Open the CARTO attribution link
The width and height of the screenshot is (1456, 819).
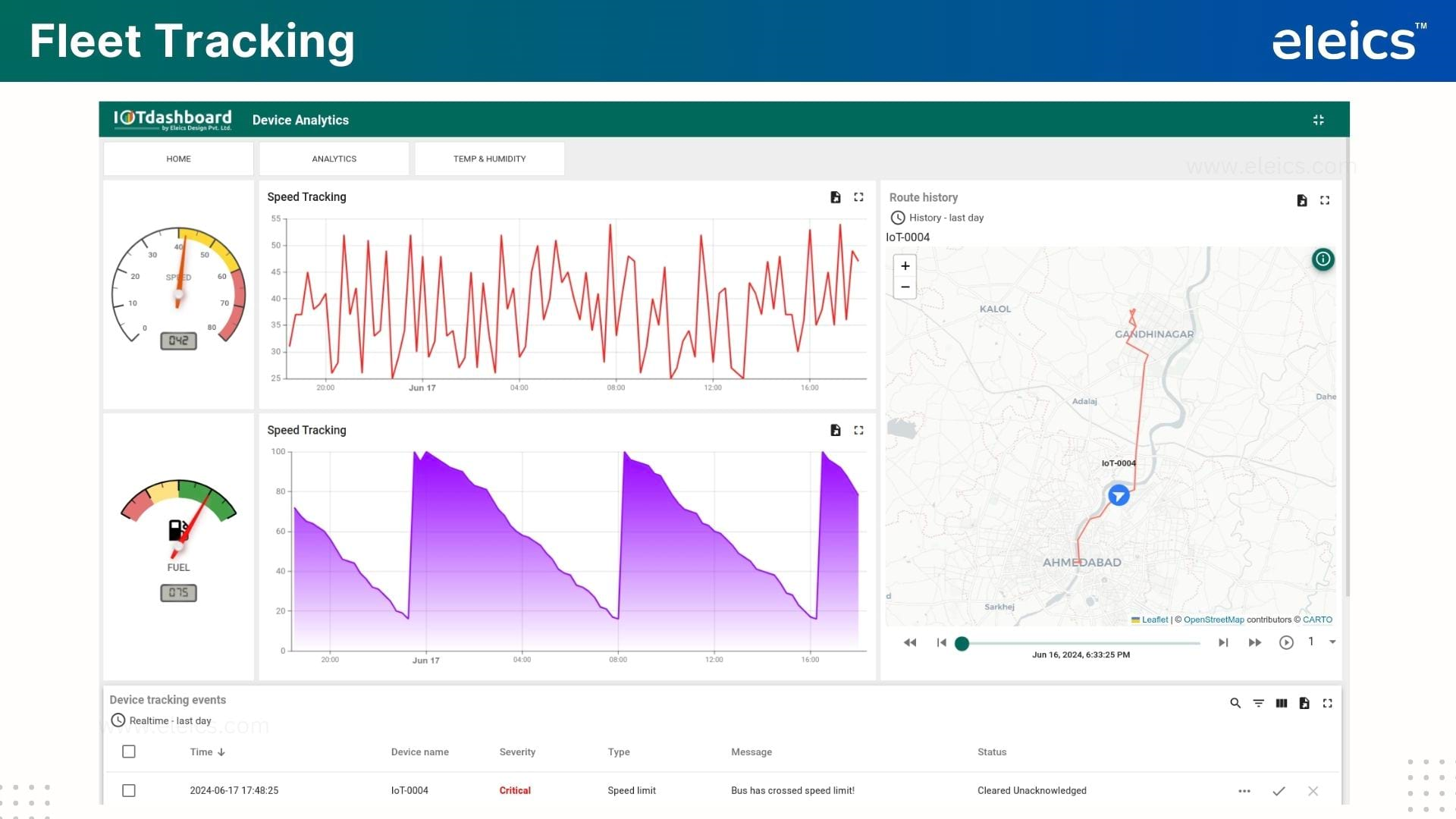click(x=1317, y=620)
